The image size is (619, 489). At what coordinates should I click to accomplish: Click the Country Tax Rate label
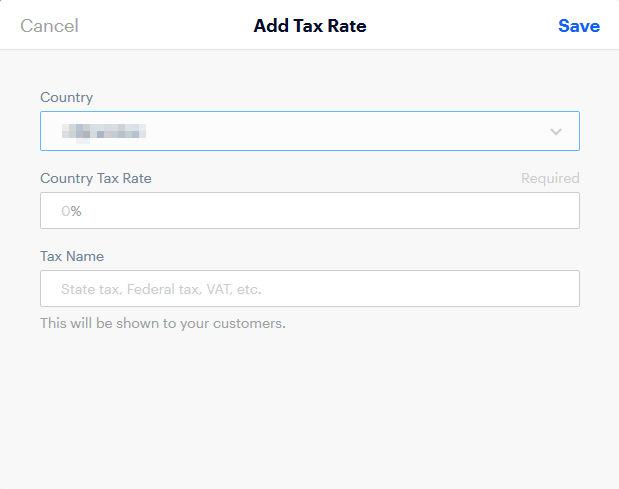96,178
